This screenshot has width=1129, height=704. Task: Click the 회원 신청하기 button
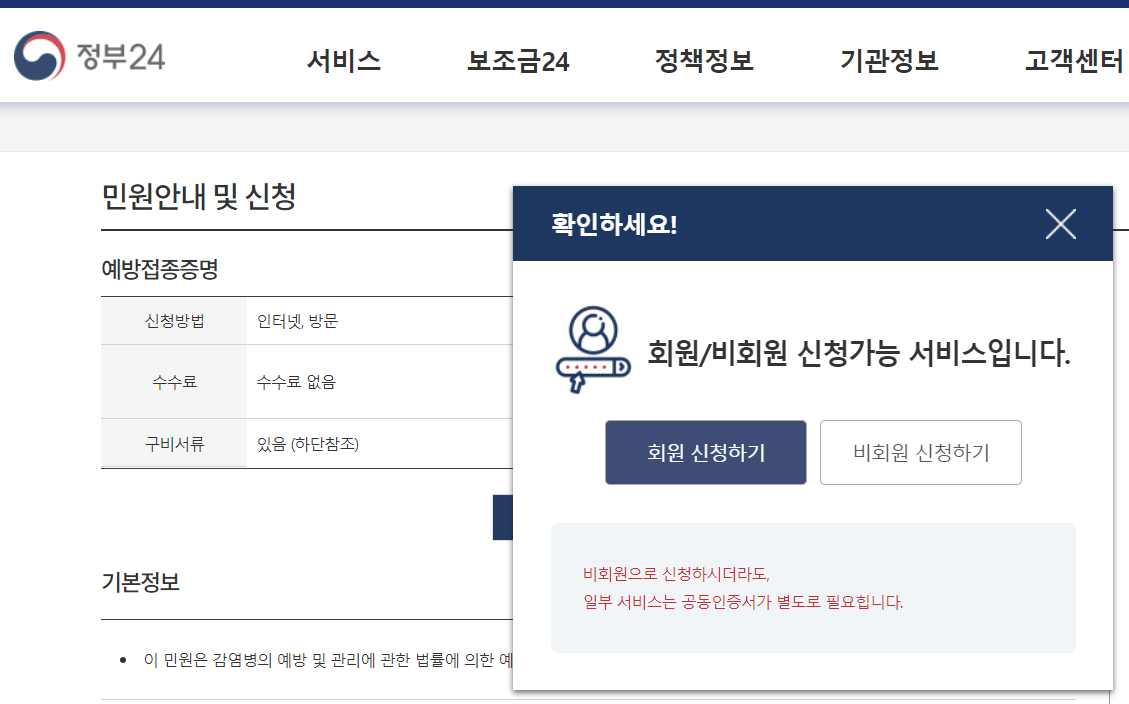click(705, 452)
